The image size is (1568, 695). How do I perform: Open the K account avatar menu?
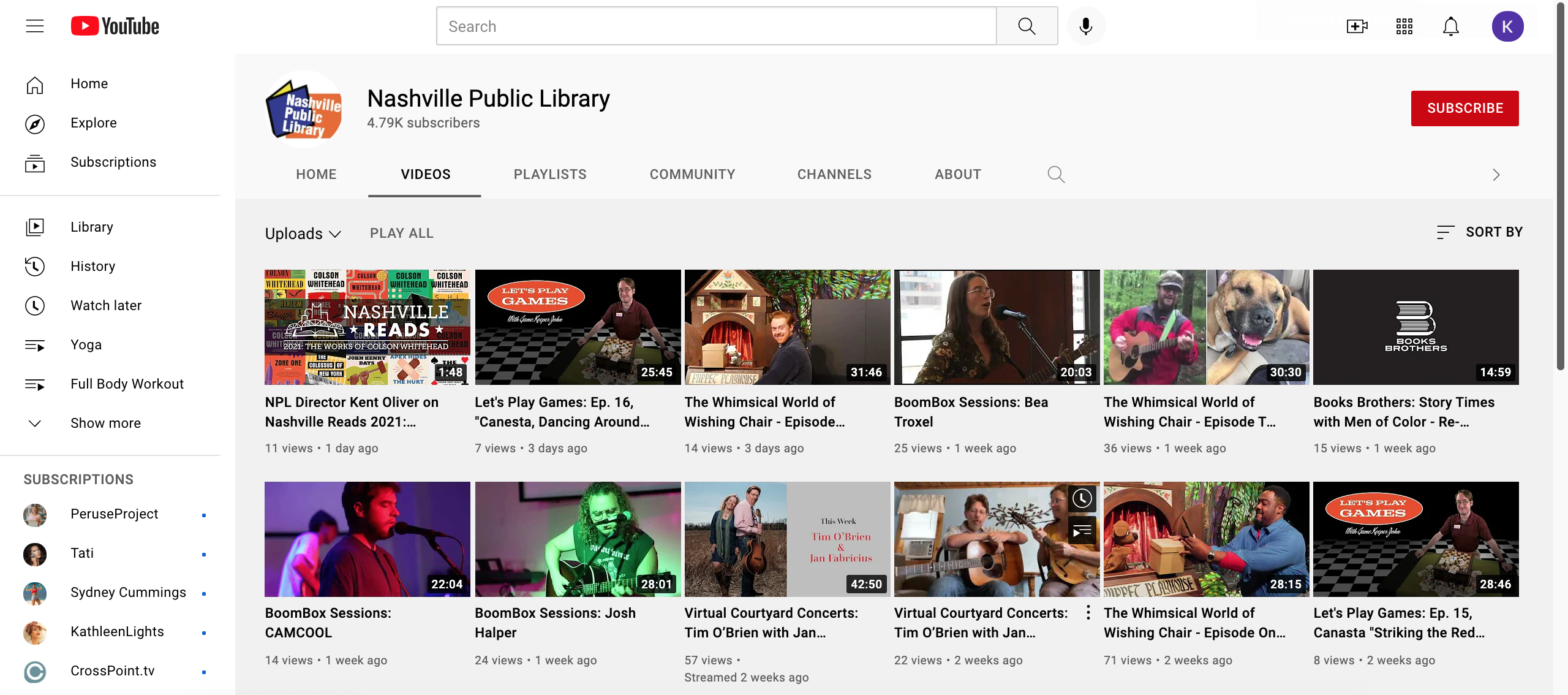pyautogui.click(x=1507, y=26)
